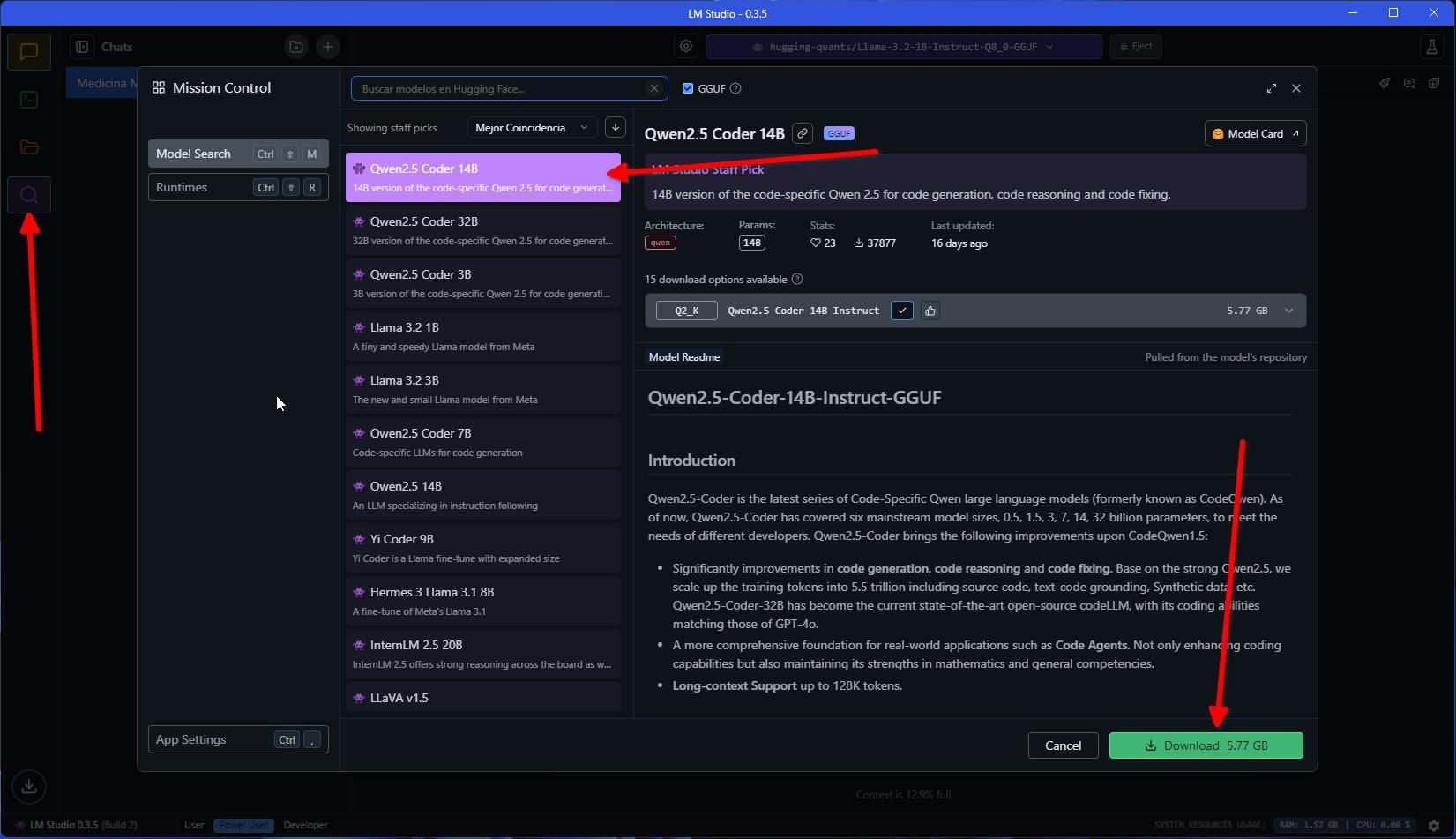Open the Model Search tab
The width and height of the screenshot is (1456, 839).
click(x=238, y=154)
